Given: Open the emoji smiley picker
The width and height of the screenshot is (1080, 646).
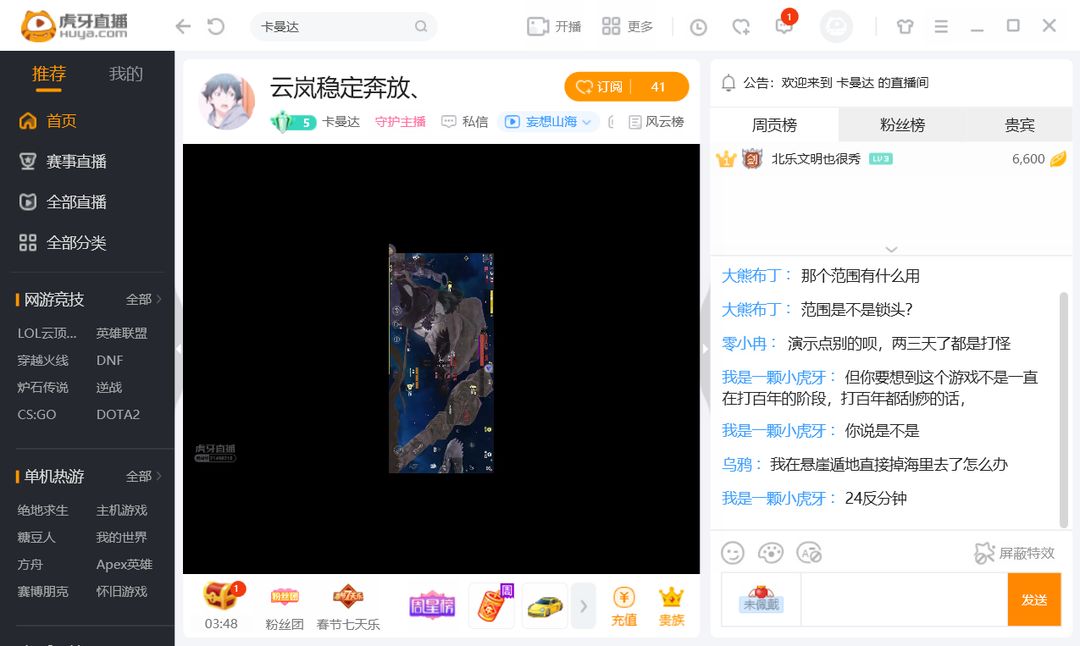Looking at the screenshot, I should (x=732, y=552).
